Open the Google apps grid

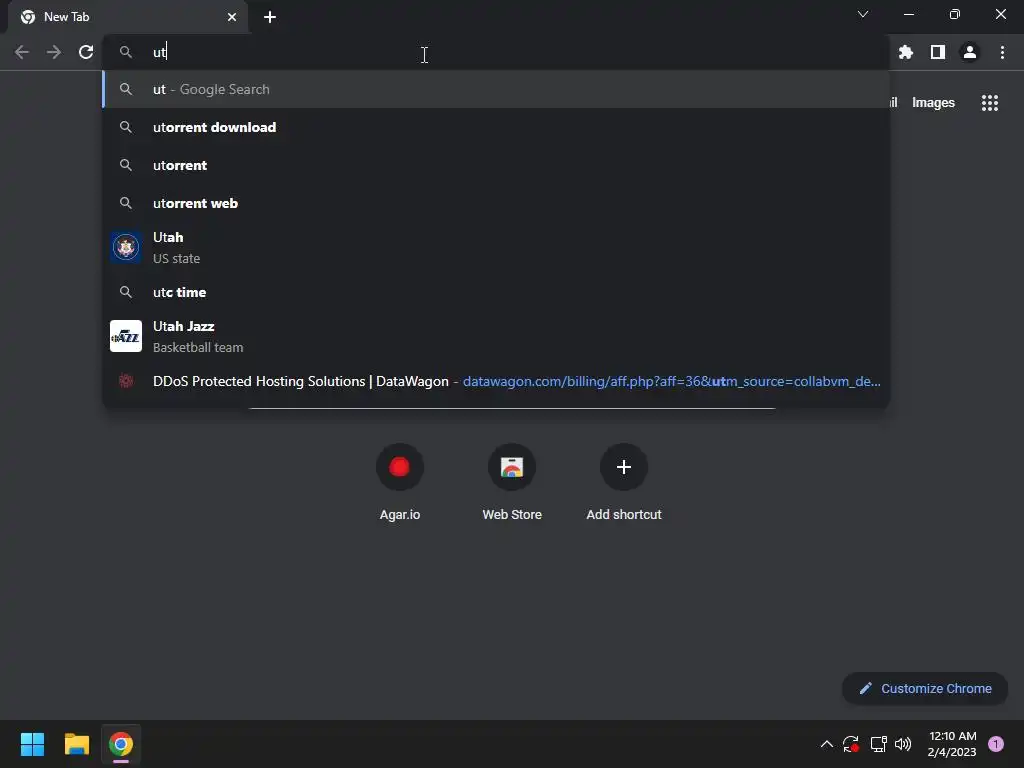click(x=989, y=103)
